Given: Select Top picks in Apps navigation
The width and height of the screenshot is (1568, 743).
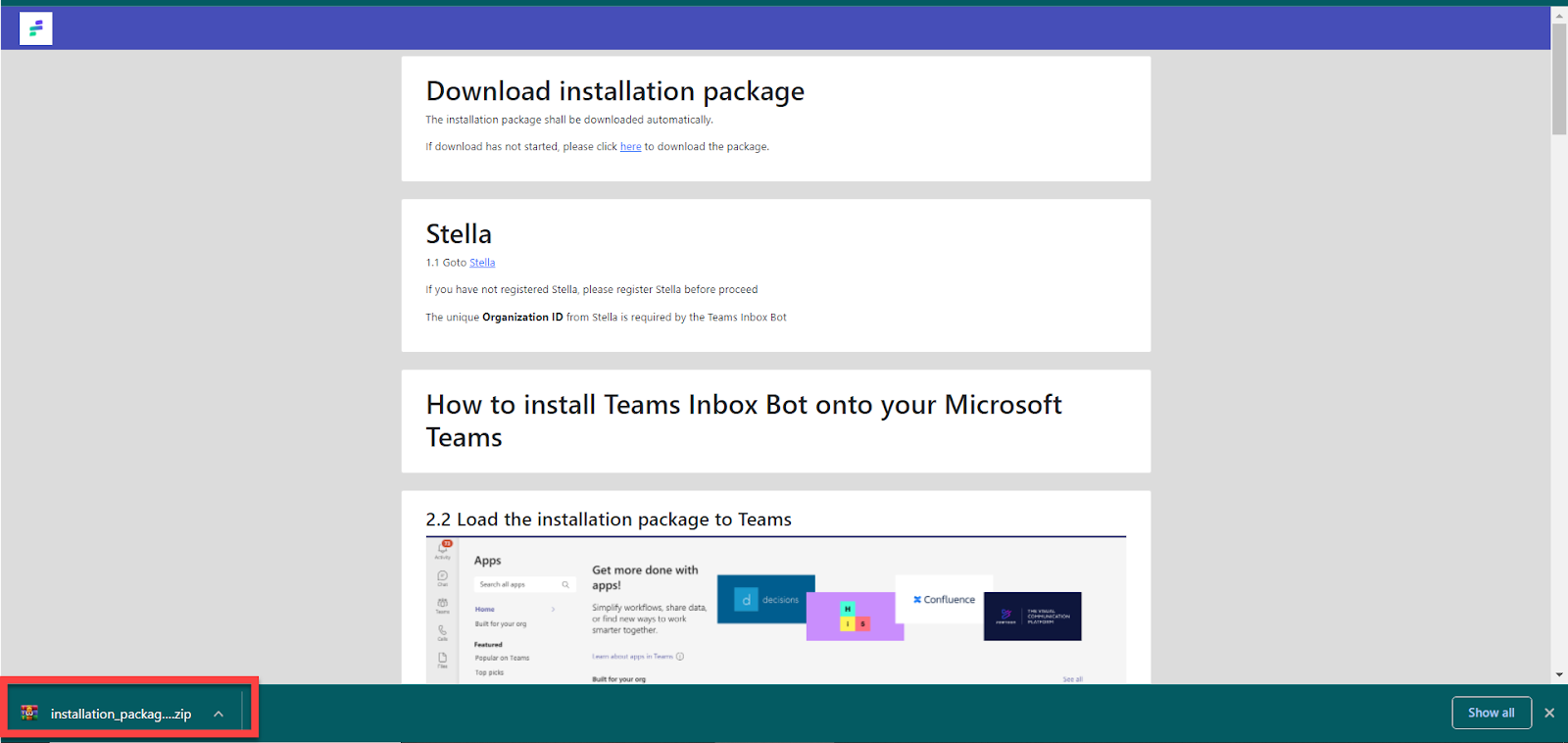Looking at the screenshot, I should point(489,672).
